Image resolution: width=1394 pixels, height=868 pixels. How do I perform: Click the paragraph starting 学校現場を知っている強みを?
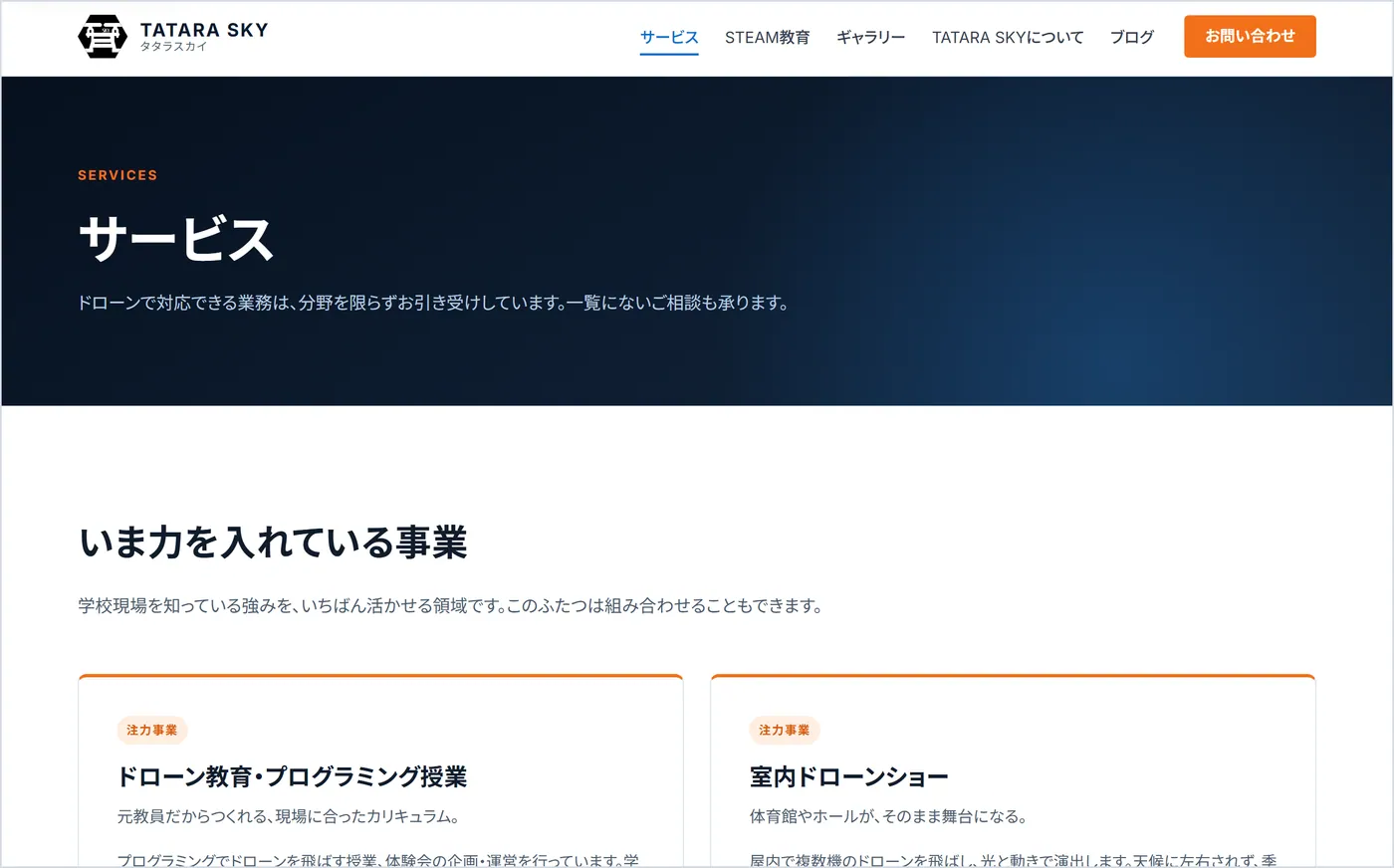tap(450, 605)
